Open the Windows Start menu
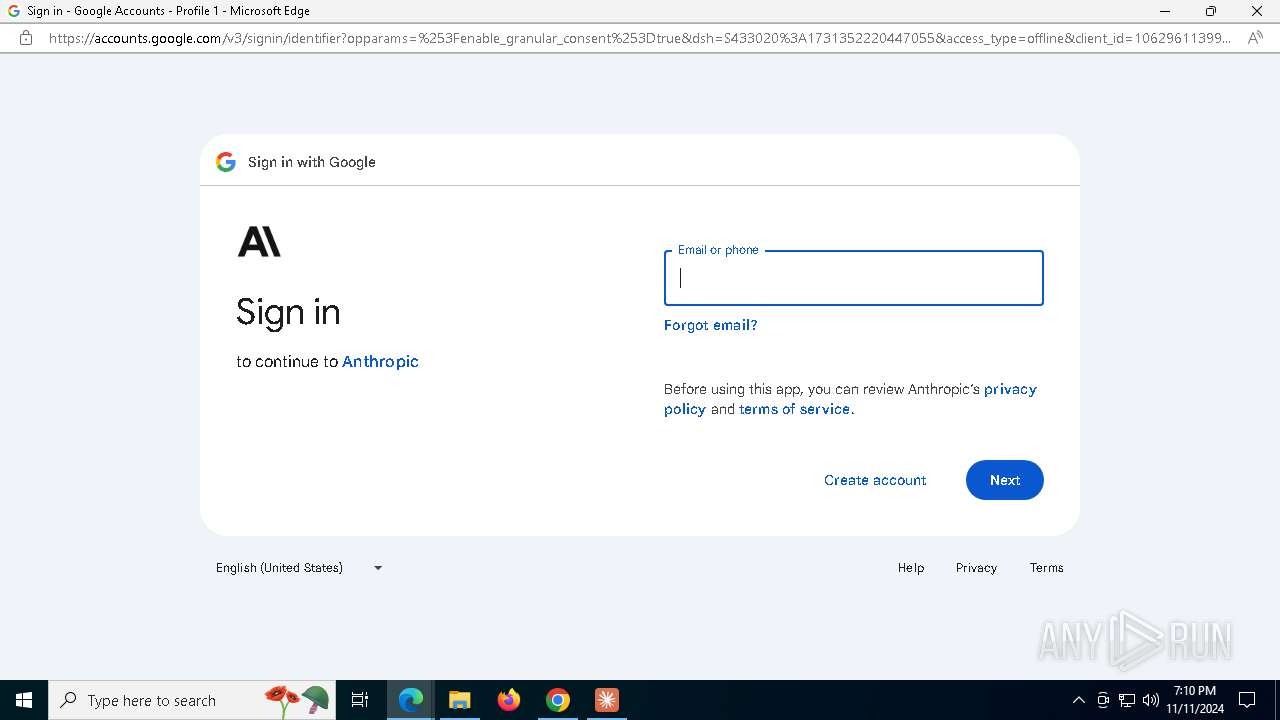 click(24, 700)
